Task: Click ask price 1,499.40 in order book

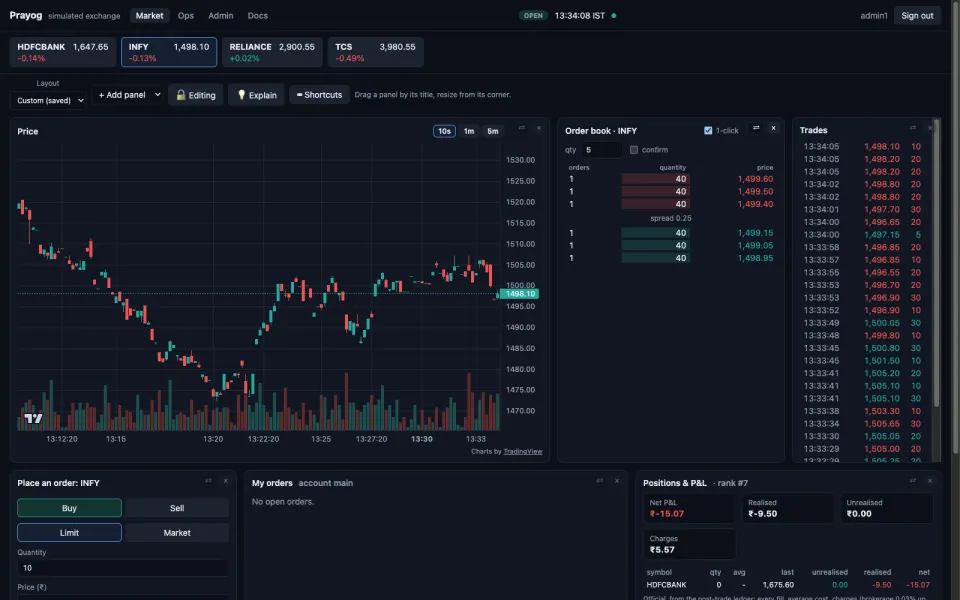Action: click(755, 204)
